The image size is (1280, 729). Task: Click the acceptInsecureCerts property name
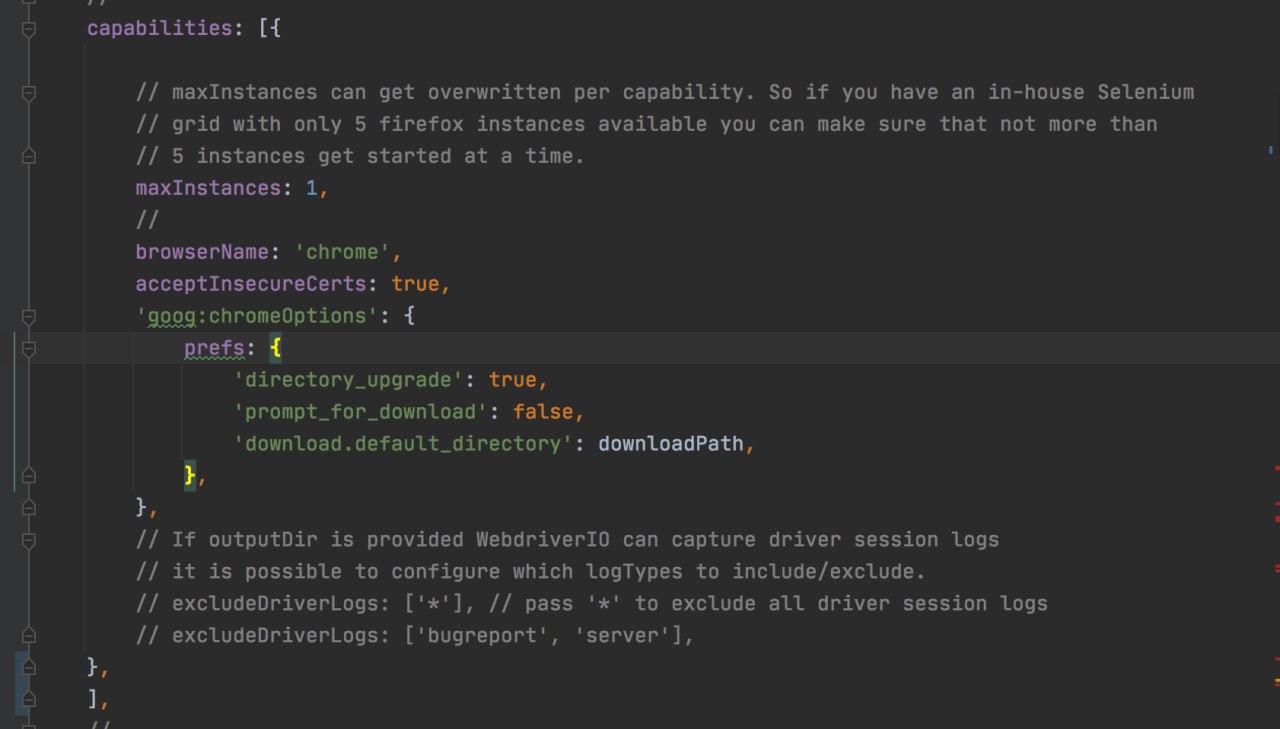coord(251,284)
